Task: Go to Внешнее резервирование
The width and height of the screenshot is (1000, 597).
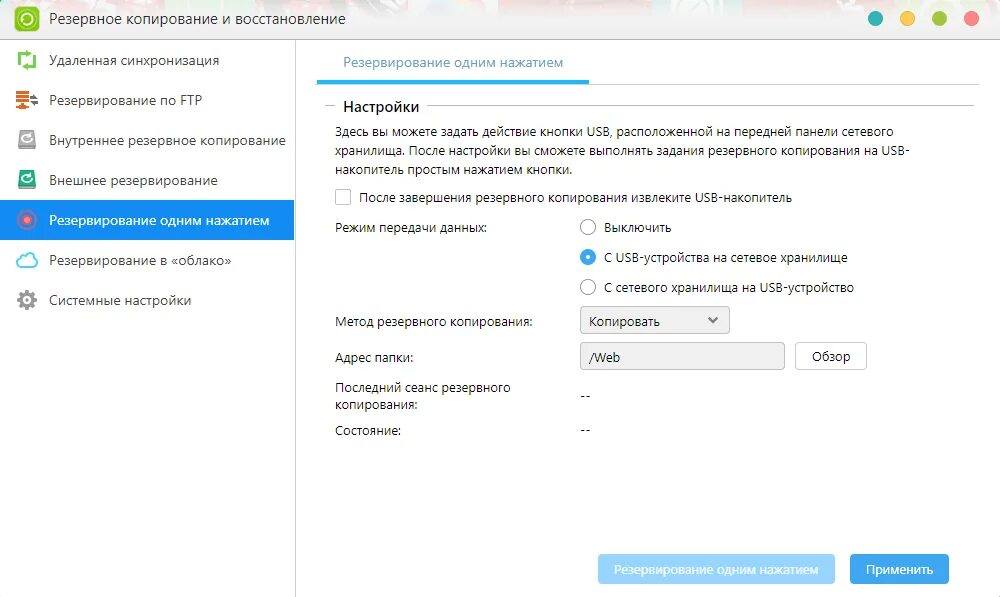Action: tap(147, 181)
